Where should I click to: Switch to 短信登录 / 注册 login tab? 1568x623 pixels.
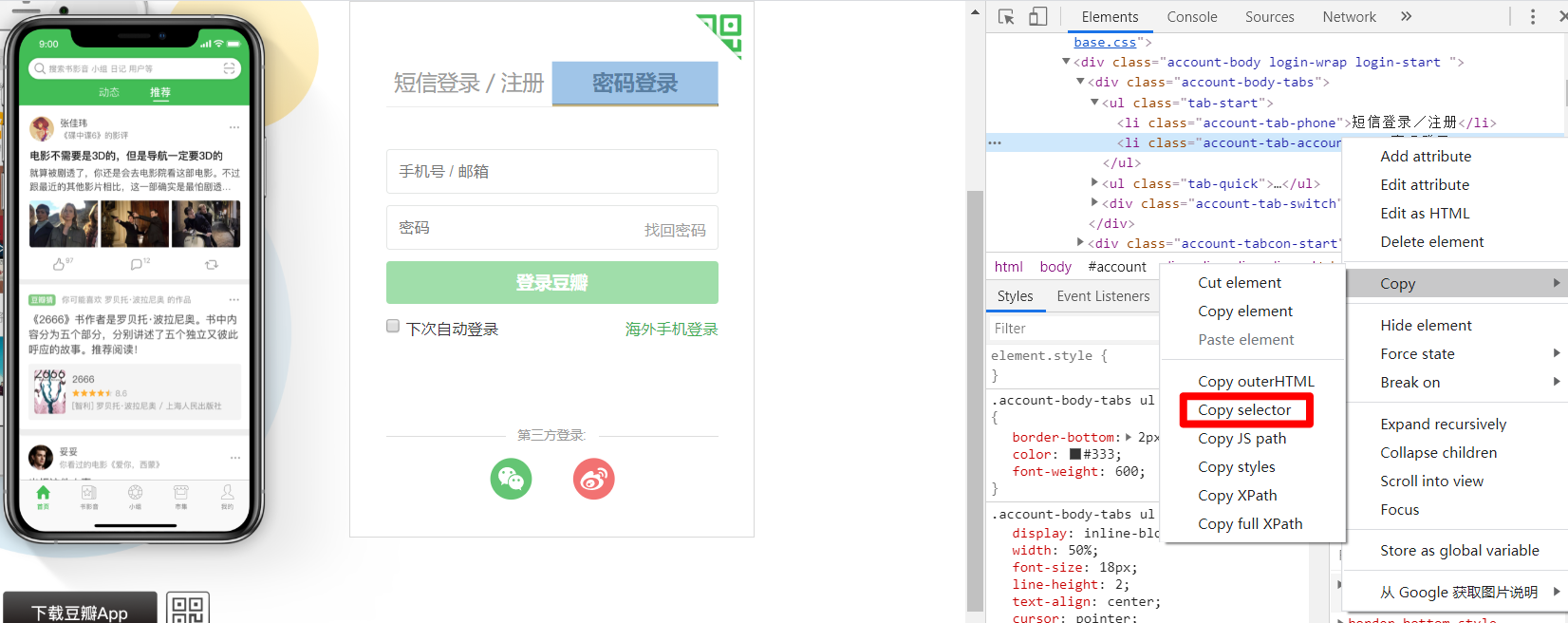(x=469, y=84)
